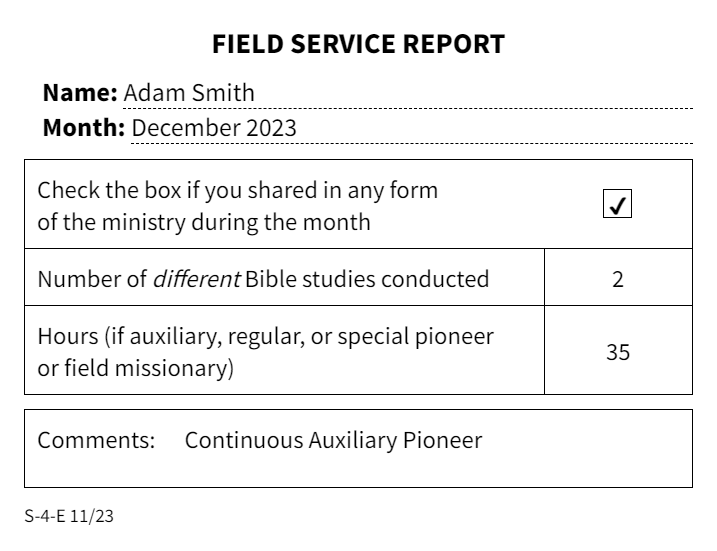Click the 'Bible studies conducted' label text
717x551 pixels.
(367, 279)
